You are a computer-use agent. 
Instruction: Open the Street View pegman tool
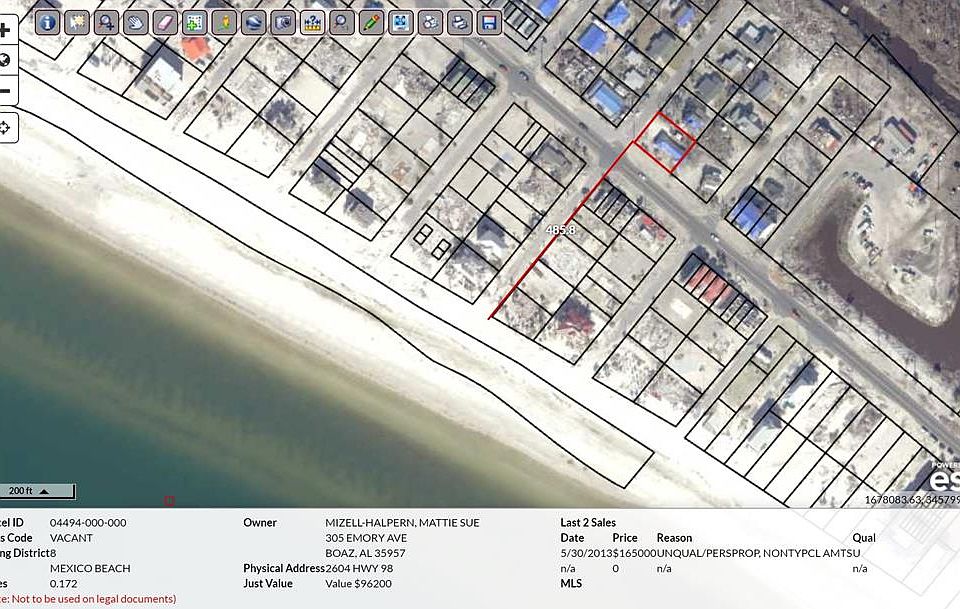224,23
